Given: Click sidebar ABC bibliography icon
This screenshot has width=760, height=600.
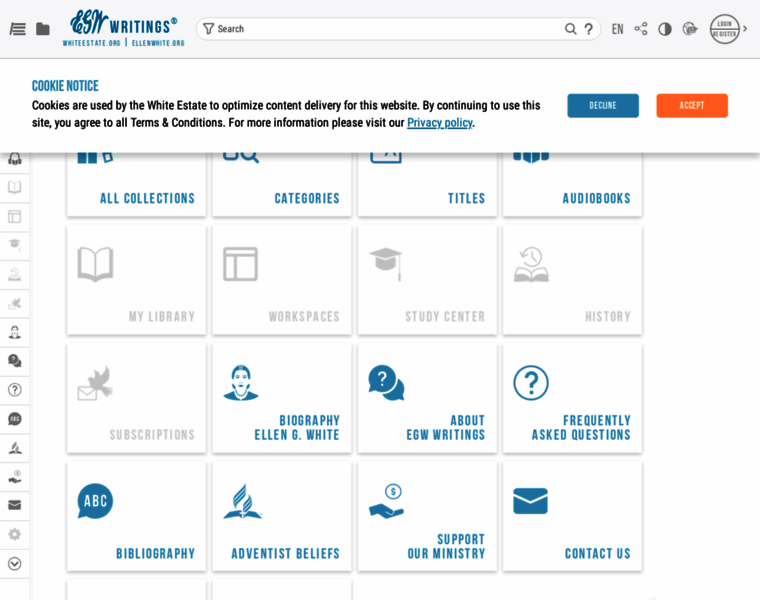Looking at the screenshot, I should [x=15, y=419].
